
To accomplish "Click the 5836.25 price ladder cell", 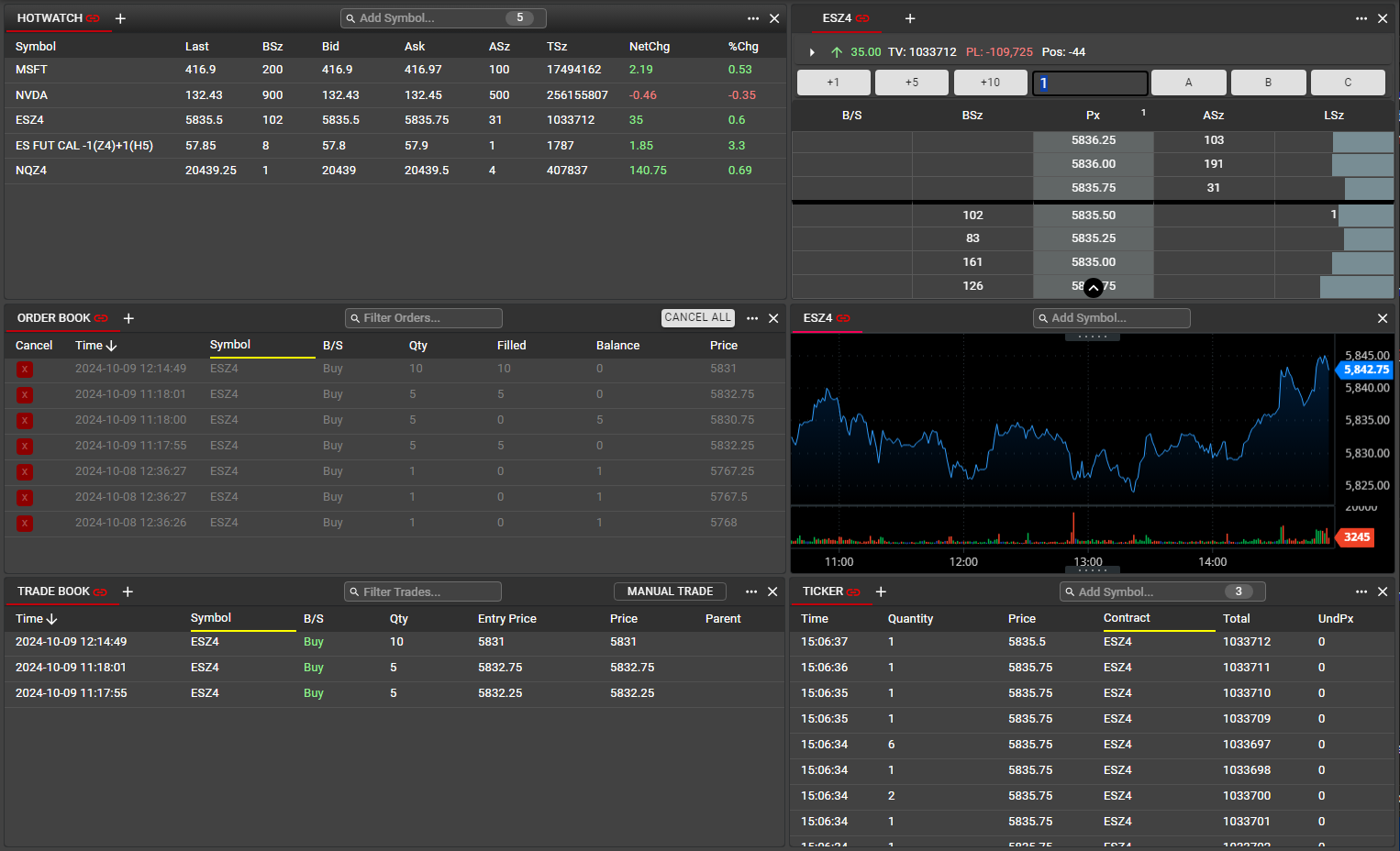I will (x=1093, y=140).
